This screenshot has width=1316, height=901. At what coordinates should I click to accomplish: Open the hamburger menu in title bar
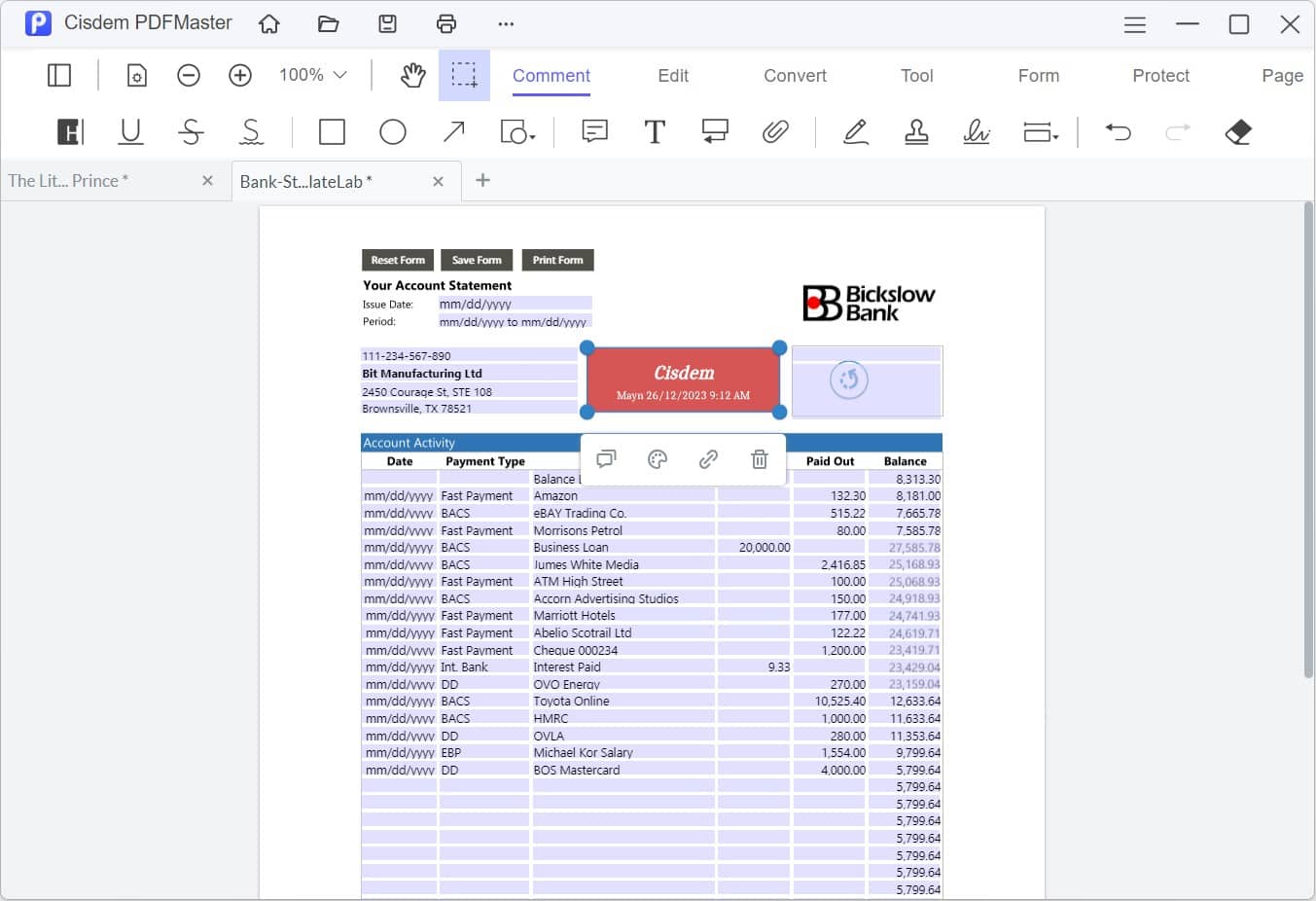click(x=1135, y=24)
